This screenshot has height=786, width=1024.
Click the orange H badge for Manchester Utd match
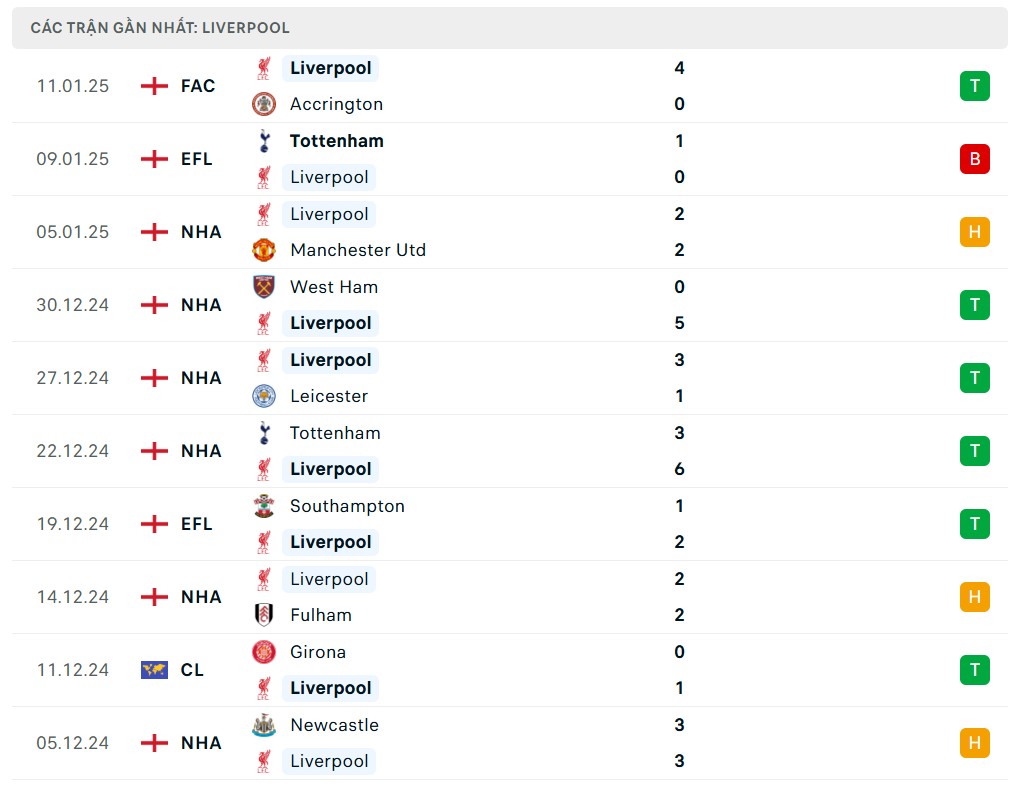click(x=974, y=232)
